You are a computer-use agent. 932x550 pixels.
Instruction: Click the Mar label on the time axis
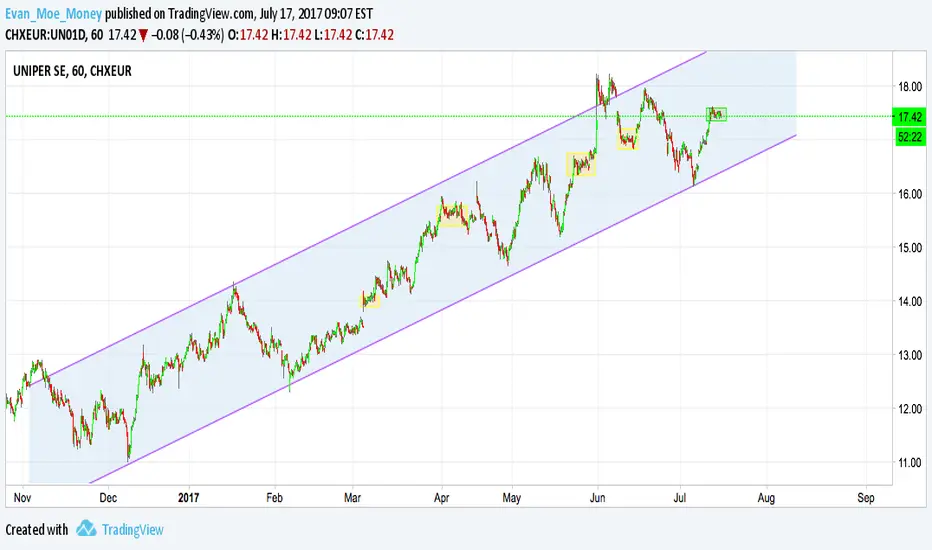[x=352, y=498]
